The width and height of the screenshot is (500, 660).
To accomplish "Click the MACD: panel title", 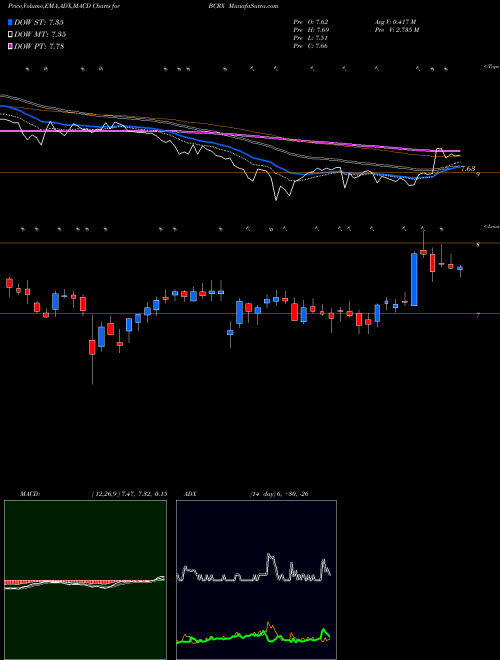I will (29, 494).
